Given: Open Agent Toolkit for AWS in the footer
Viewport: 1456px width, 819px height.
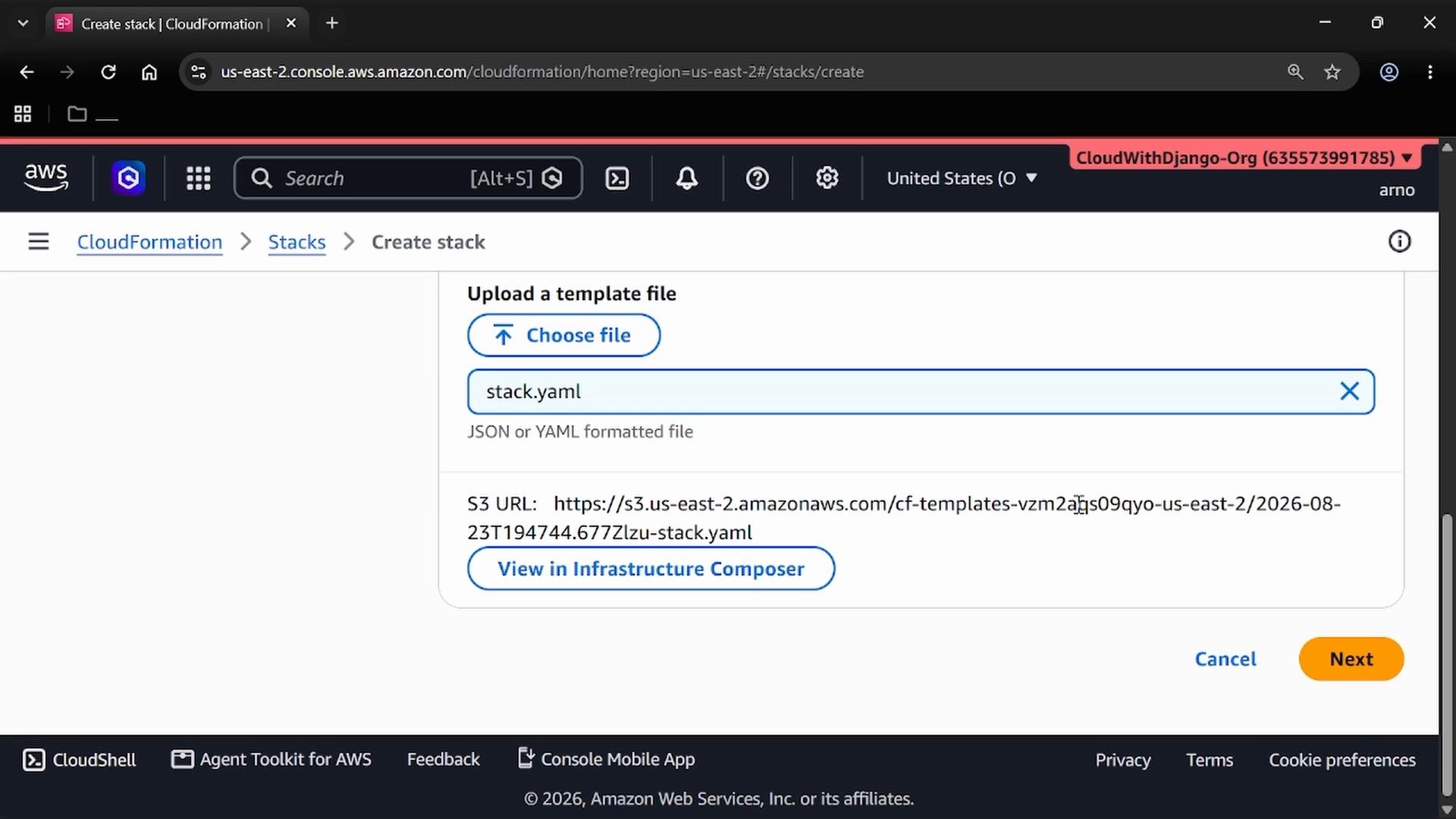Looking at the screenshot, I should [x=271, y=759].
